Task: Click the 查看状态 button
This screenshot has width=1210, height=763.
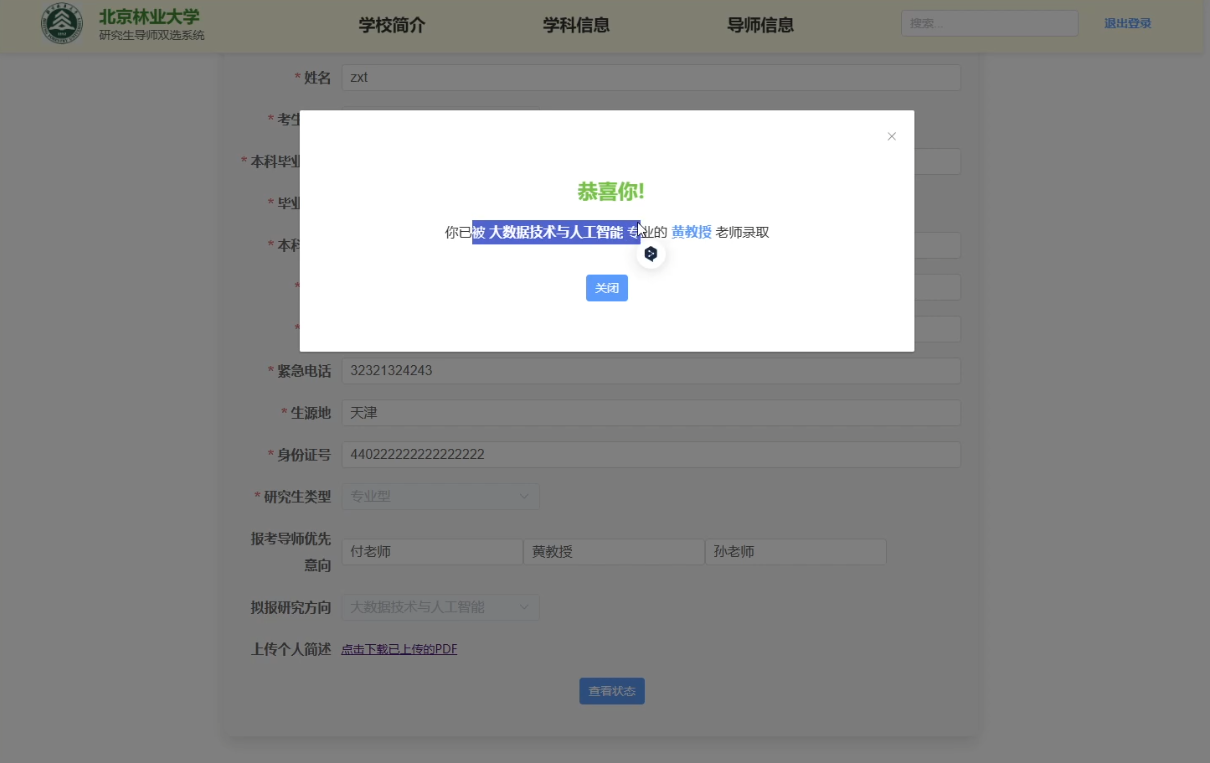Action: point(611,690)
